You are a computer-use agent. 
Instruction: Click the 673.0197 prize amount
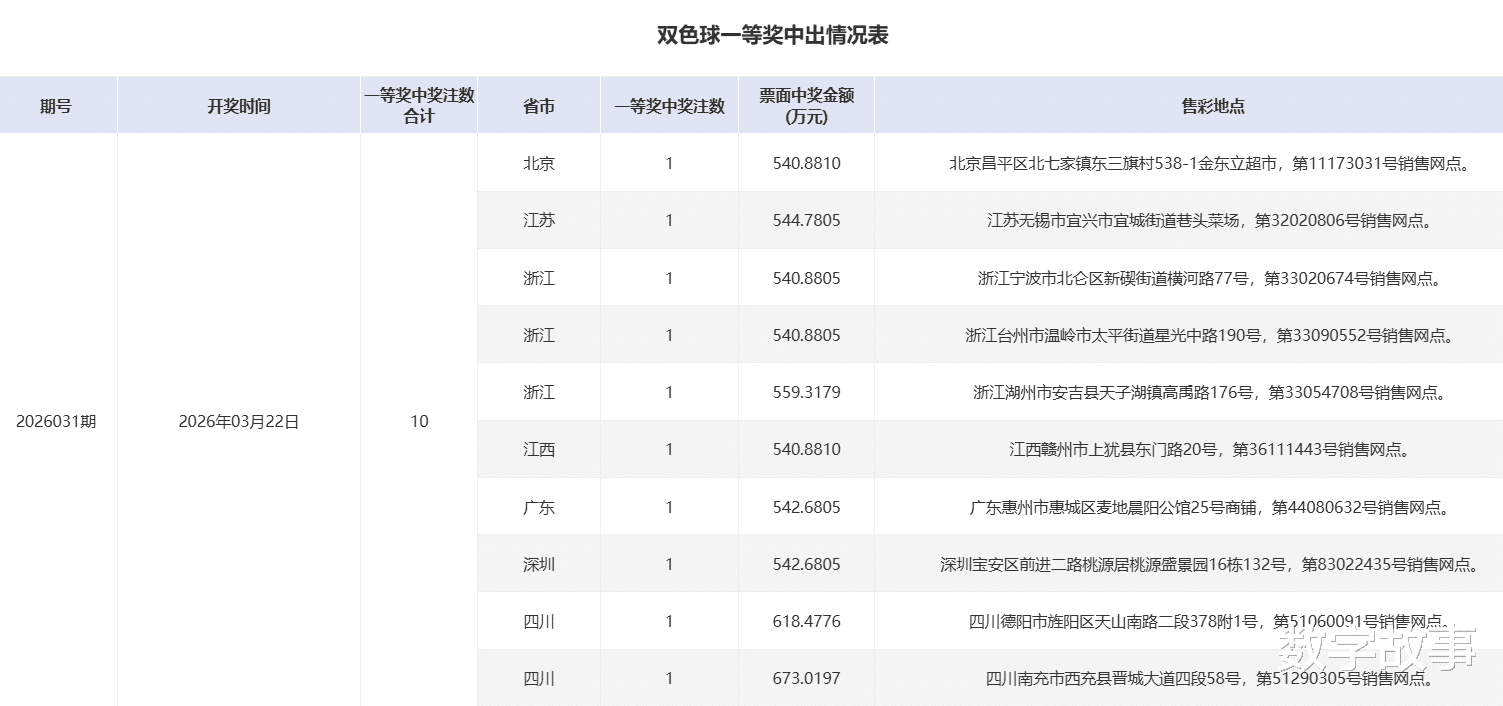click(807, 678)
